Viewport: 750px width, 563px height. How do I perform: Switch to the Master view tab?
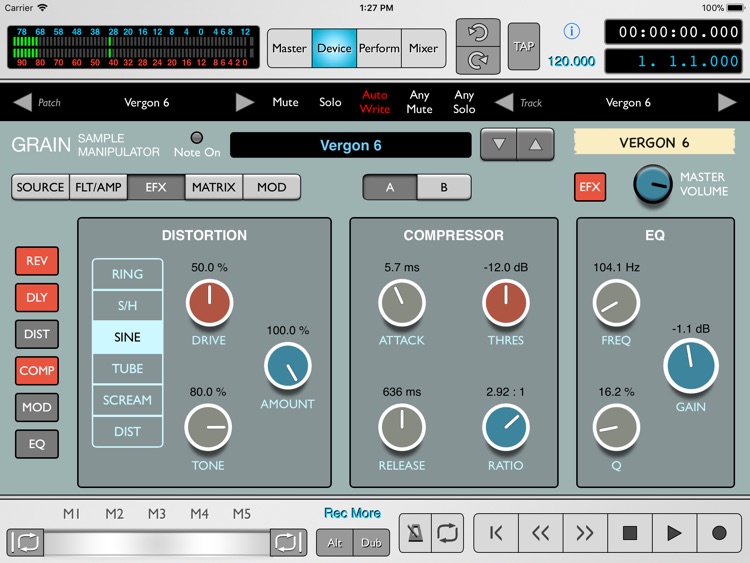[289, 48]
